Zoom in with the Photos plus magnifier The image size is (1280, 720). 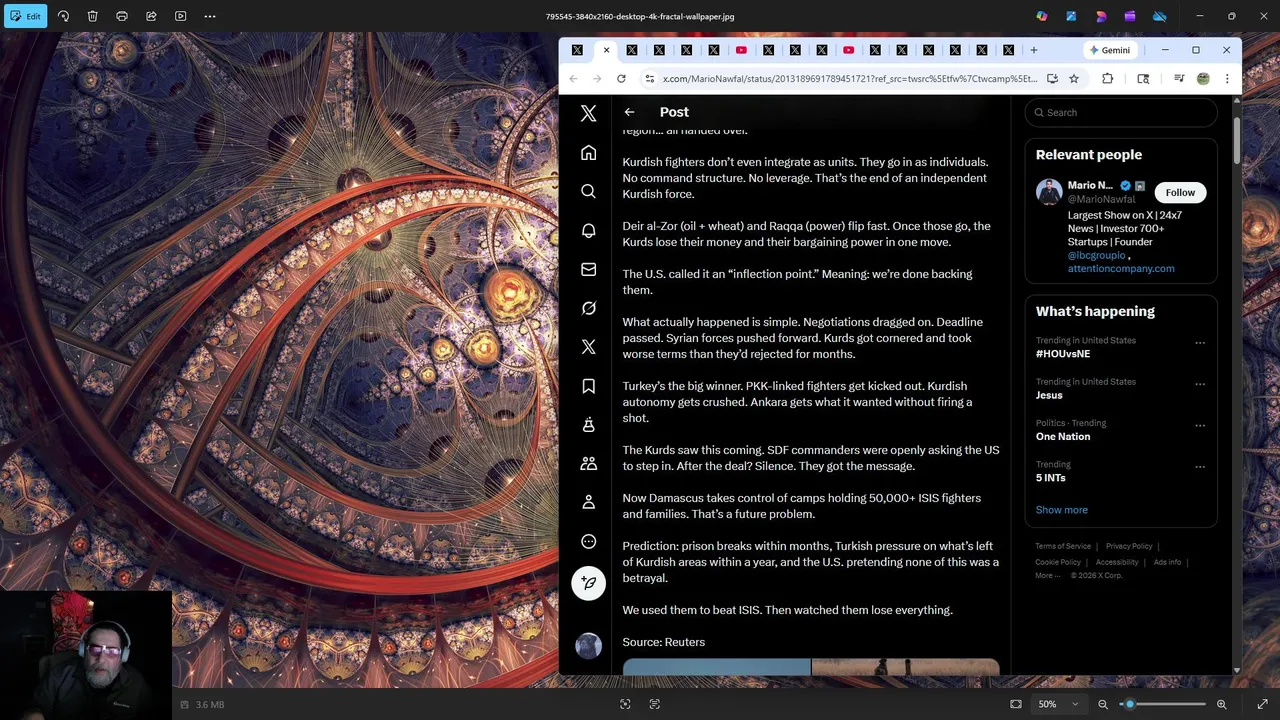1221,704
